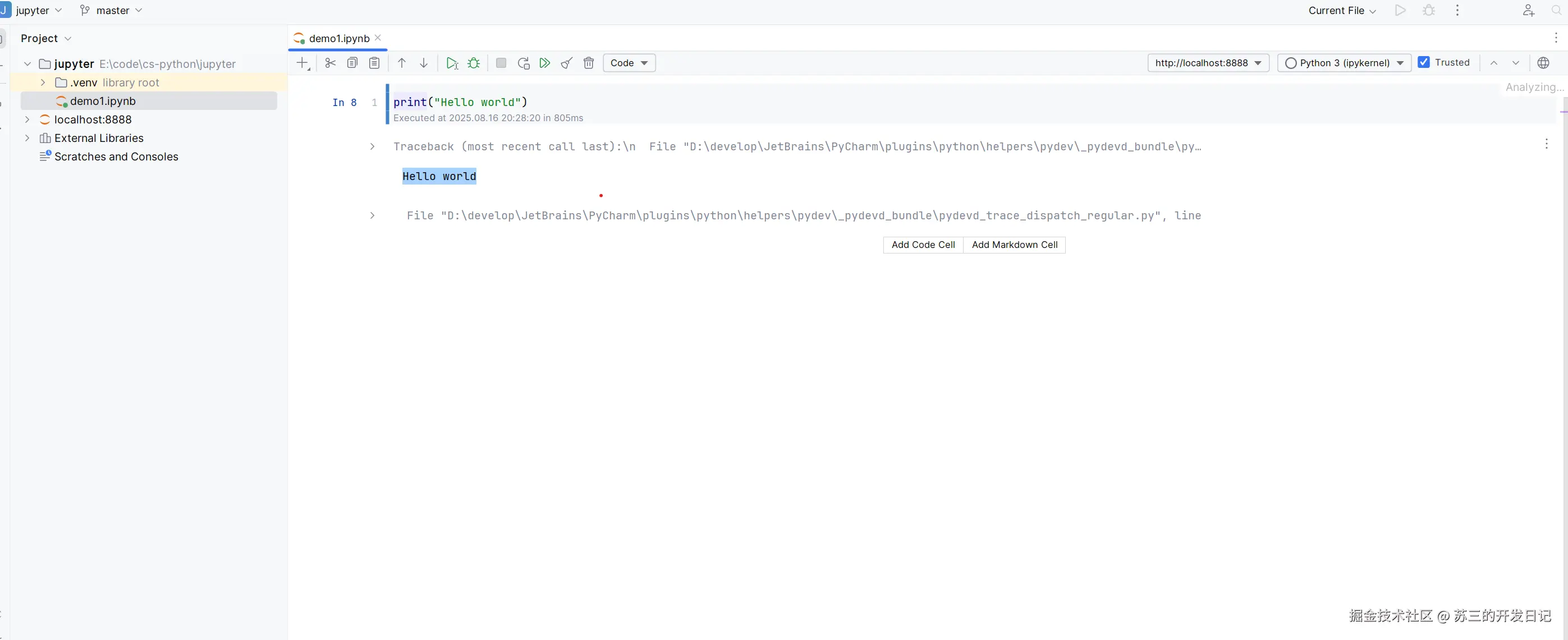
Task: Open the Code cell type dropdown
Action: tap(629, 63)
